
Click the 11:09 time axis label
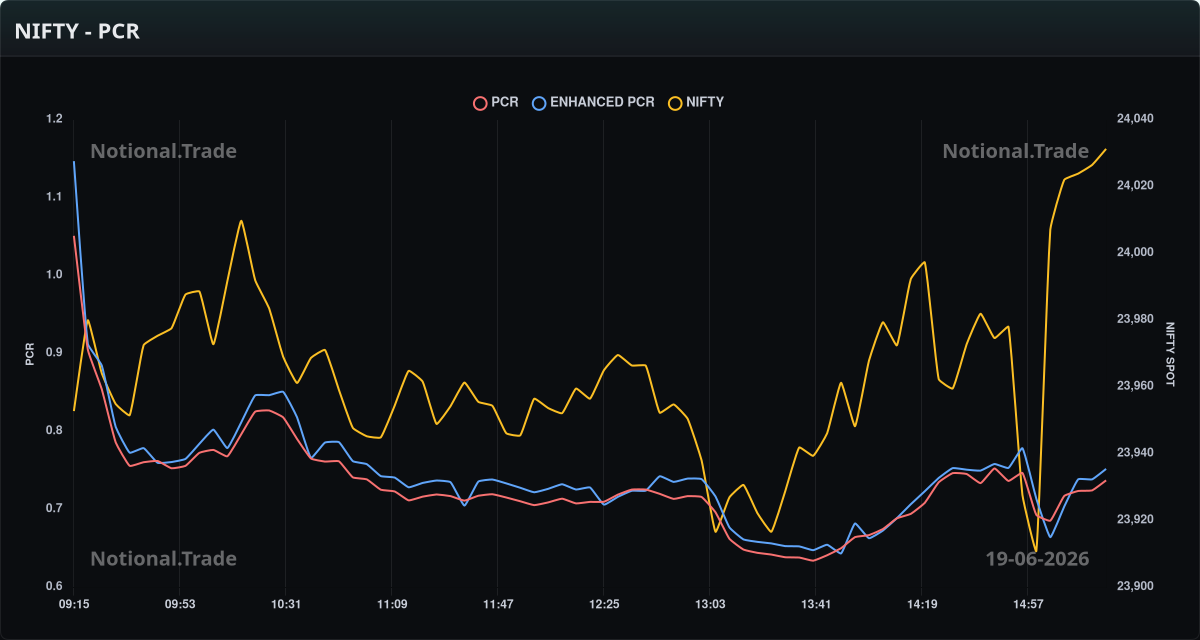click(x=392, y=604)
